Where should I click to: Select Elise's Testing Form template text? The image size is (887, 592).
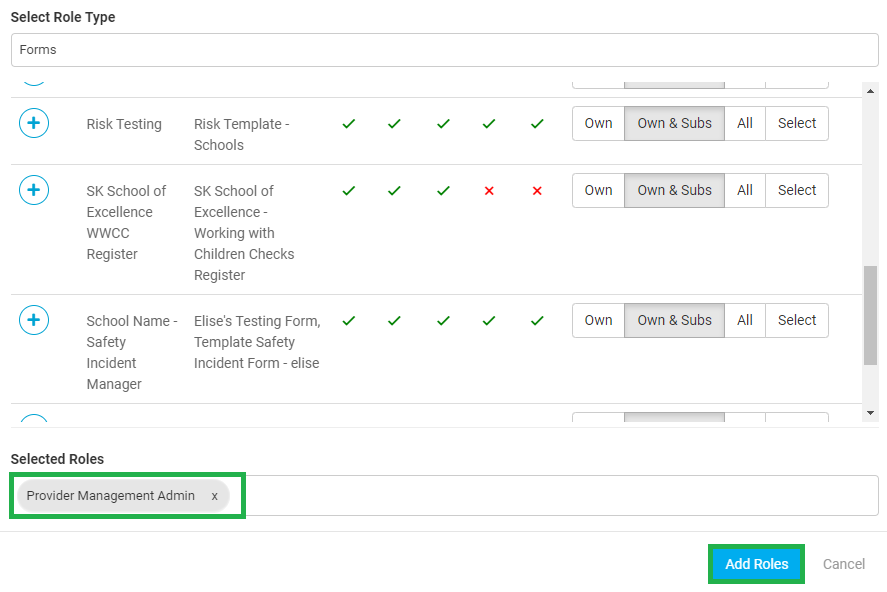[x=257, y=342]
